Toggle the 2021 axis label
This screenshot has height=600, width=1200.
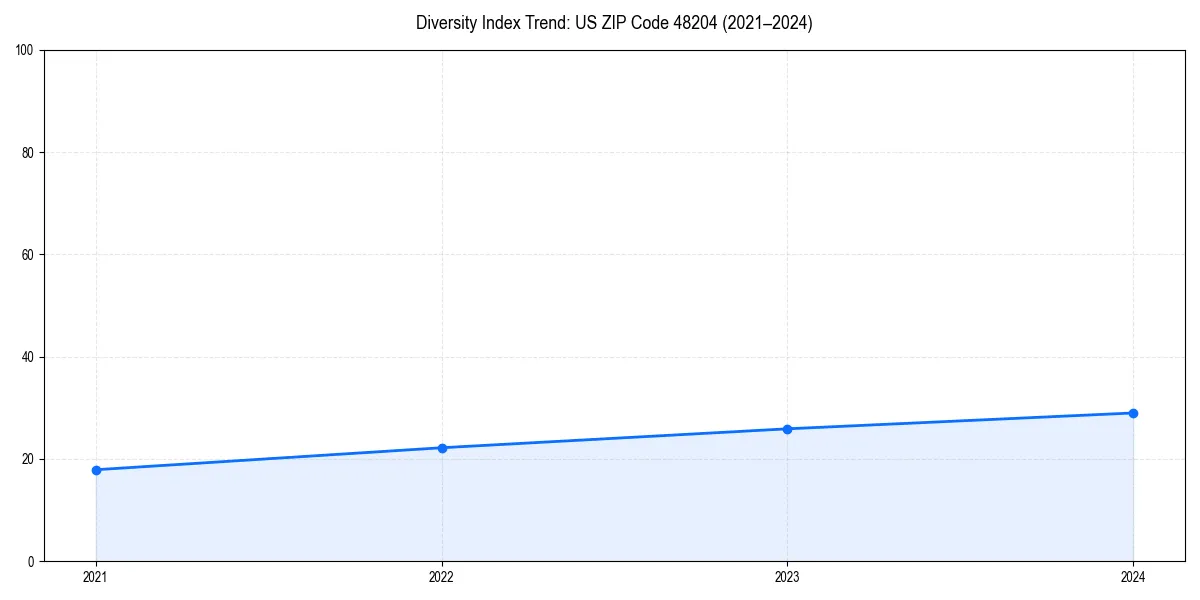pos(96,576)
